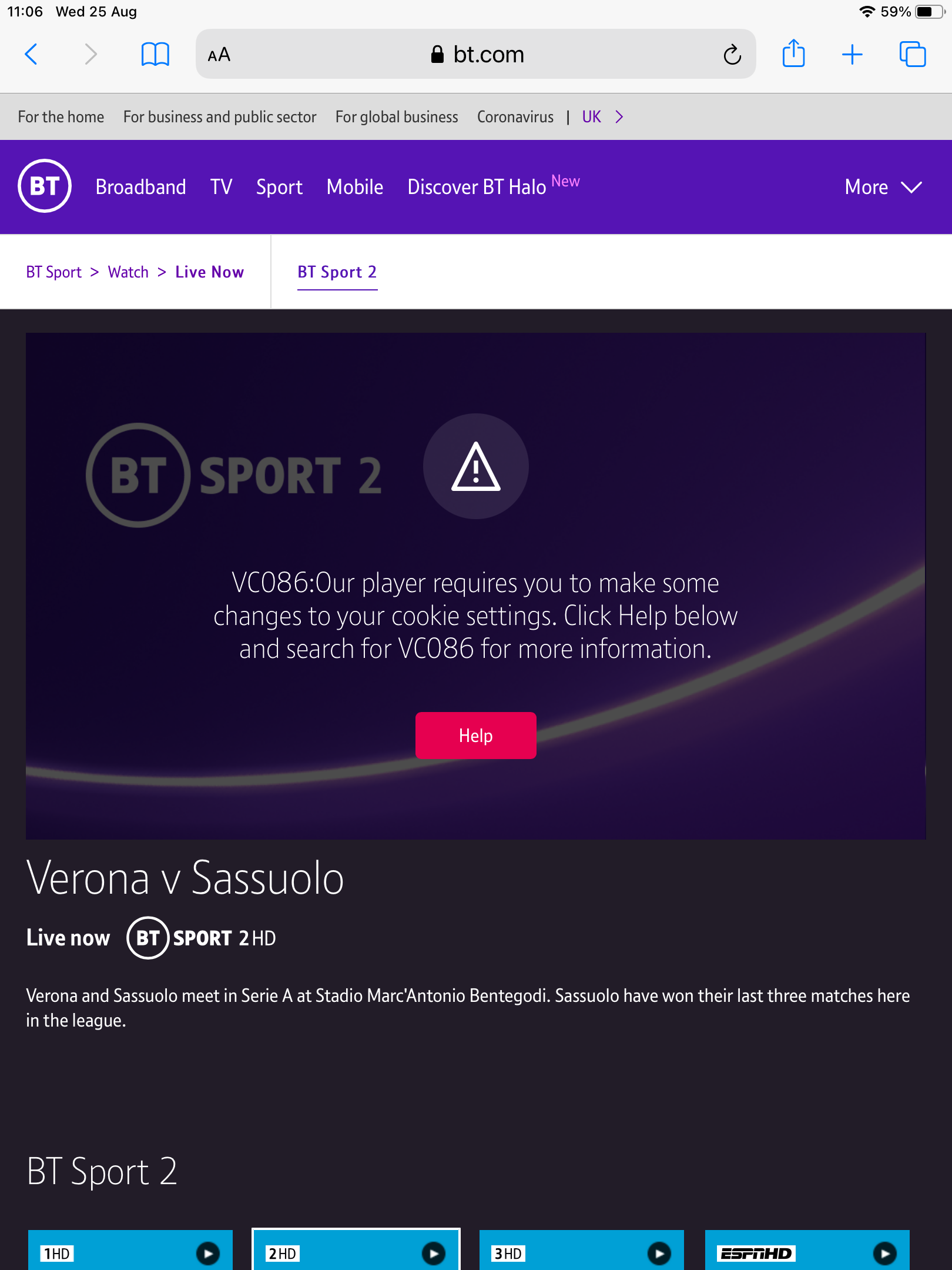Open the Safari bookmarks book icon
952x1270 pixels.
(155, 55)
